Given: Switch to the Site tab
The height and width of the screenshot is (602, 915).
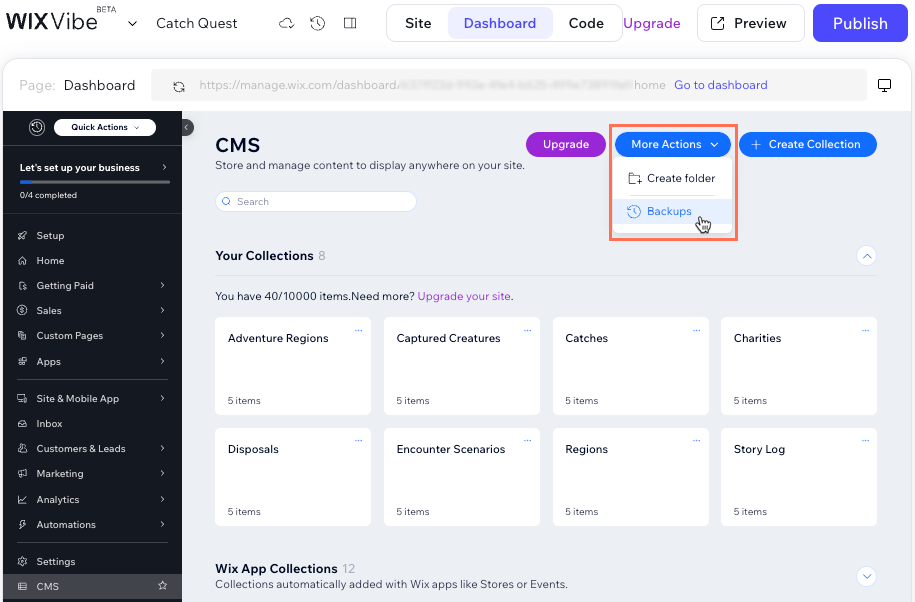Looking at the screenshot, I should [x=418, y=23].
